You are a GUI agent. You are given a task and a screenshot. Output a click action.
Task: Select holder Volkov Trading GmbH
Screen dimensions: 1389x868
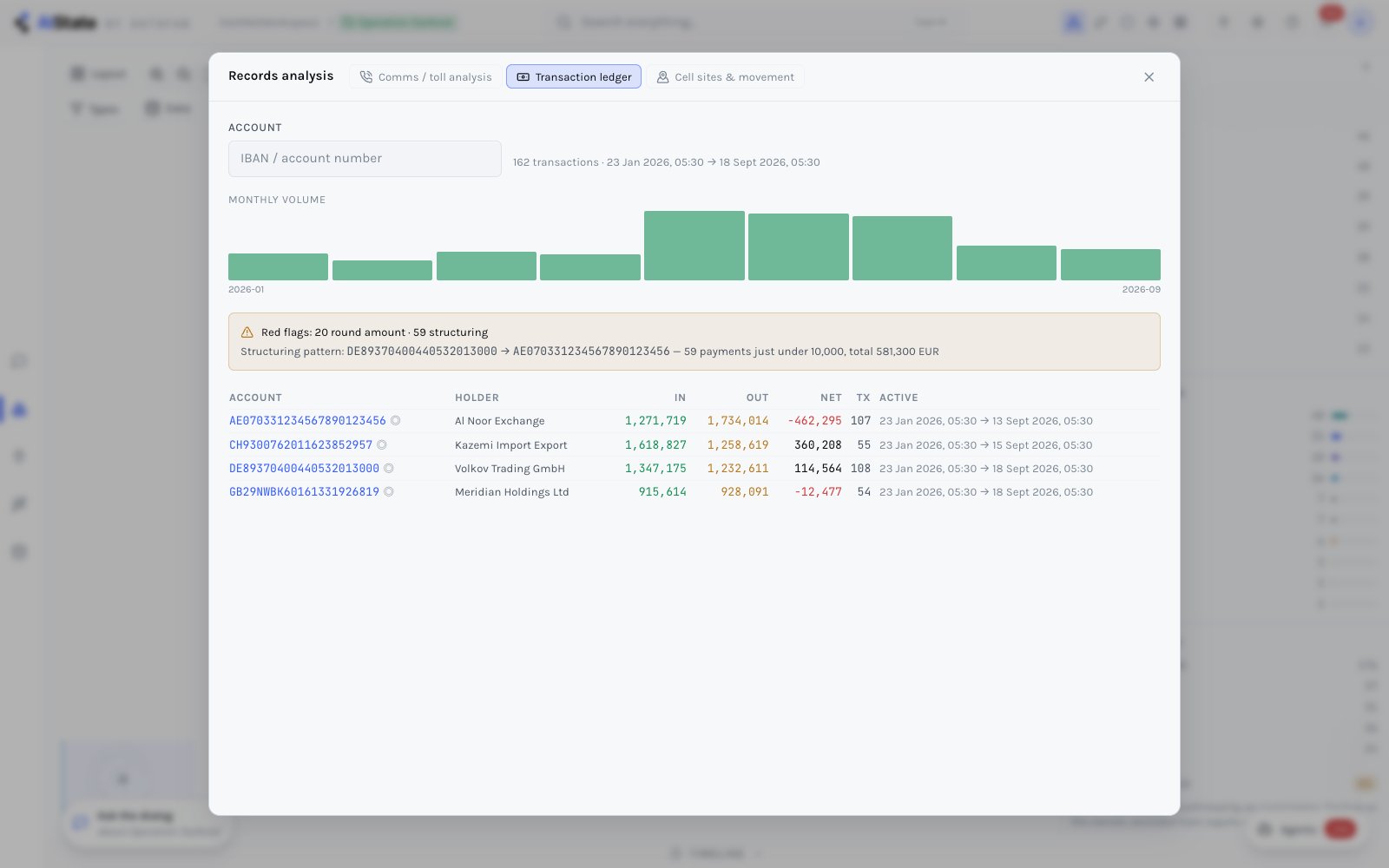[510, 469]
